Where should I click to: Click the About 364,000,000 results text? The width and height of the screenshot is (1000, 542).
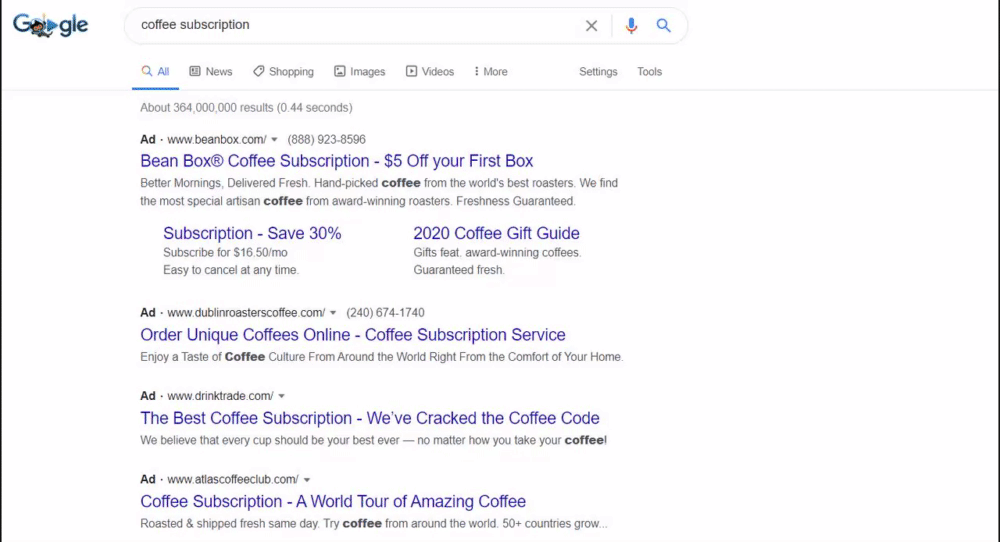click(246, 108)
